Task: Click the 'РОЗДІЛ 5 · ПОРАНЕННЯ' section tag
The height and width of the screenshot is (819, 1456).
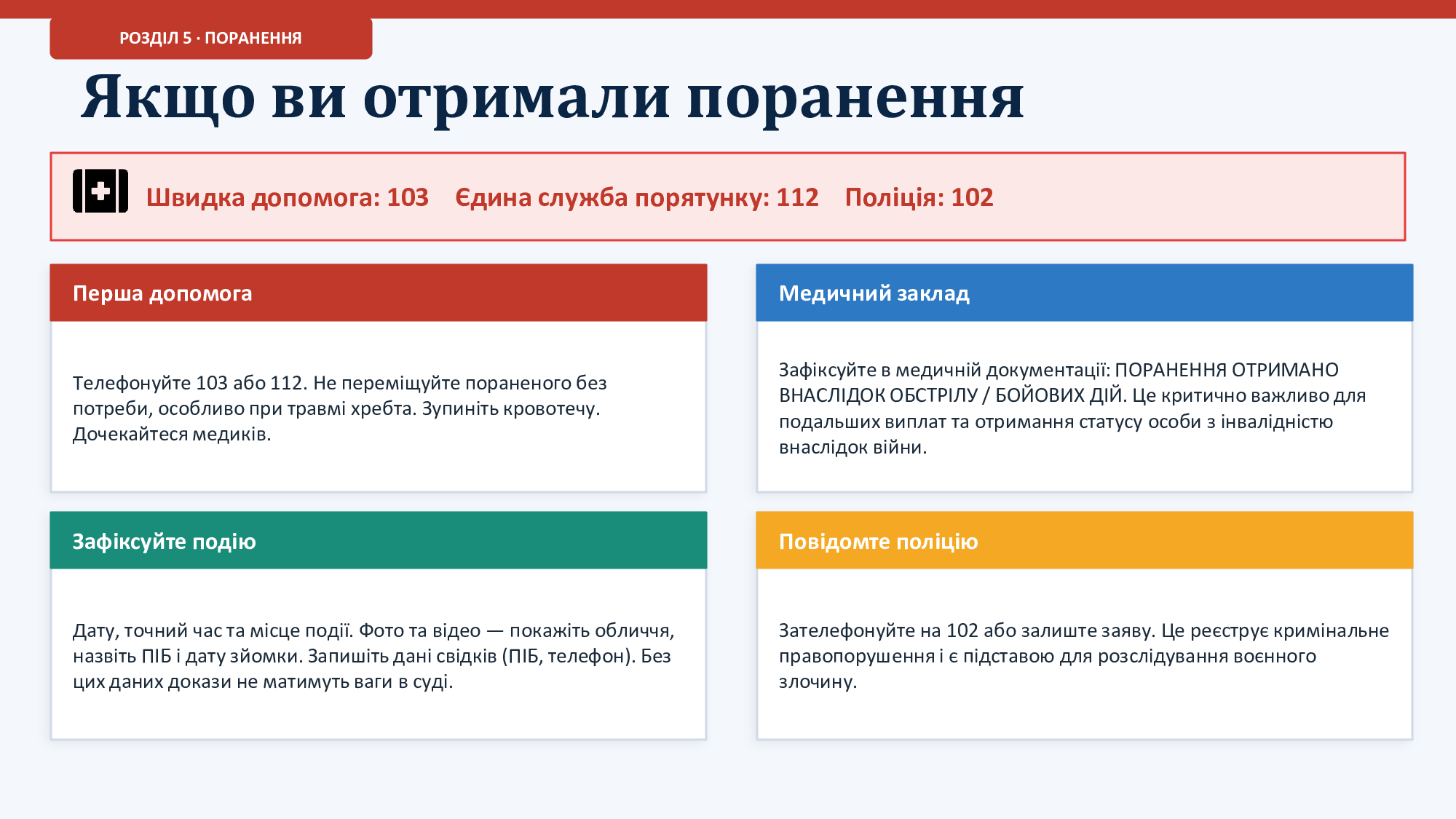Action: pyautogui.click(x=210, y=38)
